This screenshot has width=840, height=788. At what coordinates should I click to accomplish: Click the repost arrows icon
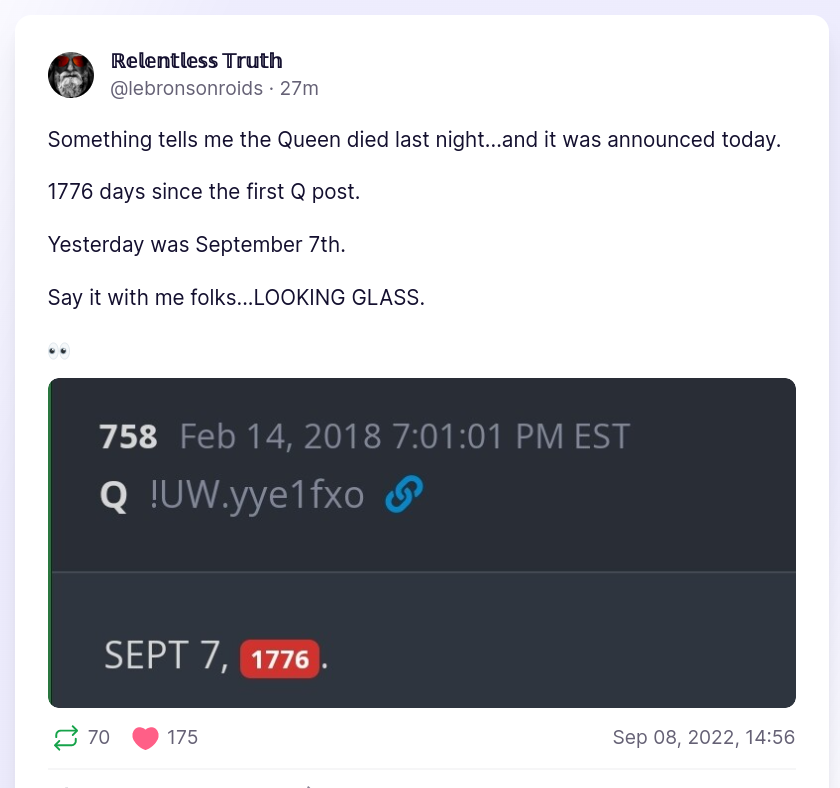tap(65, 738)
